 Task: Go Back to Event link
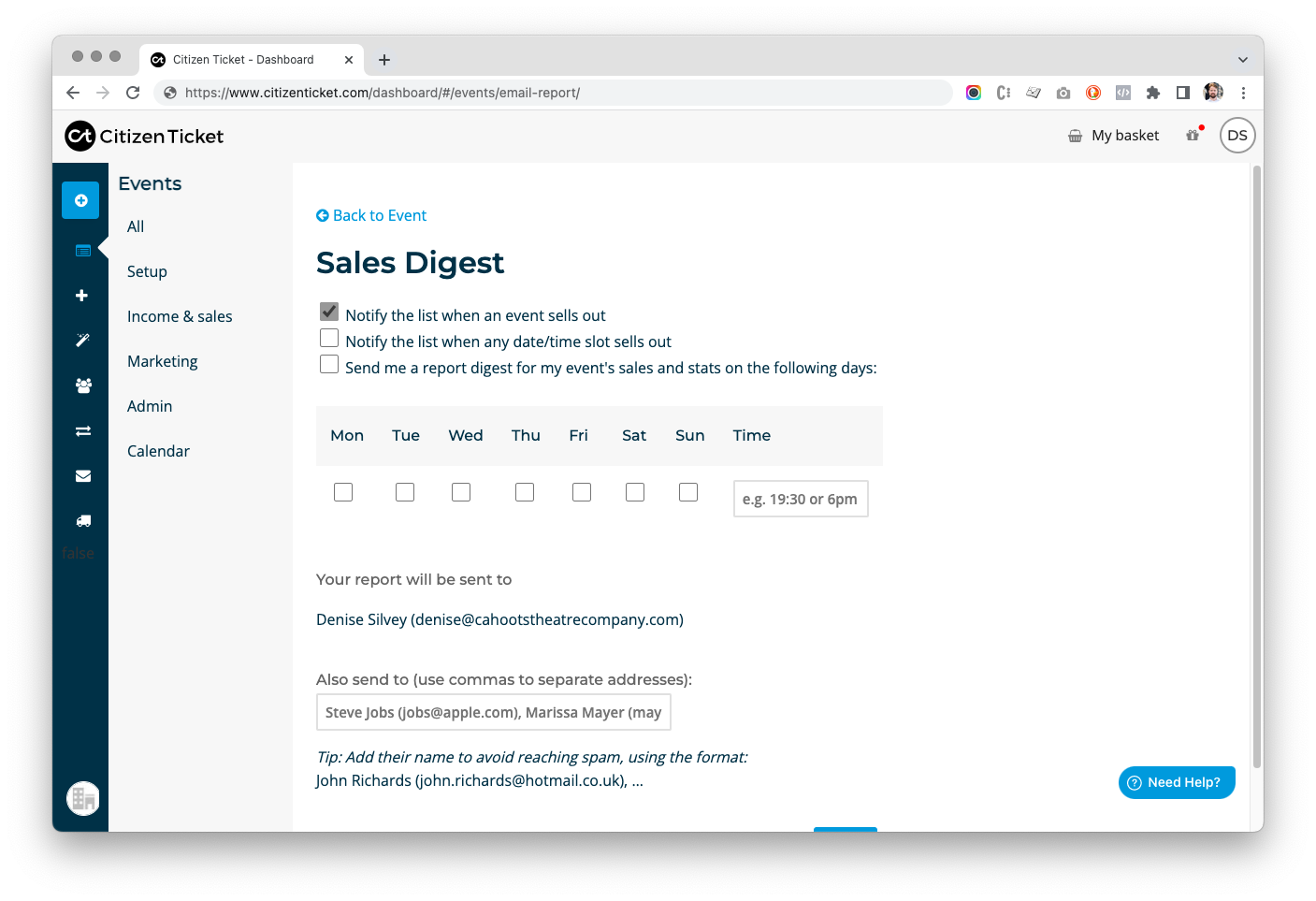click(371, 215)
